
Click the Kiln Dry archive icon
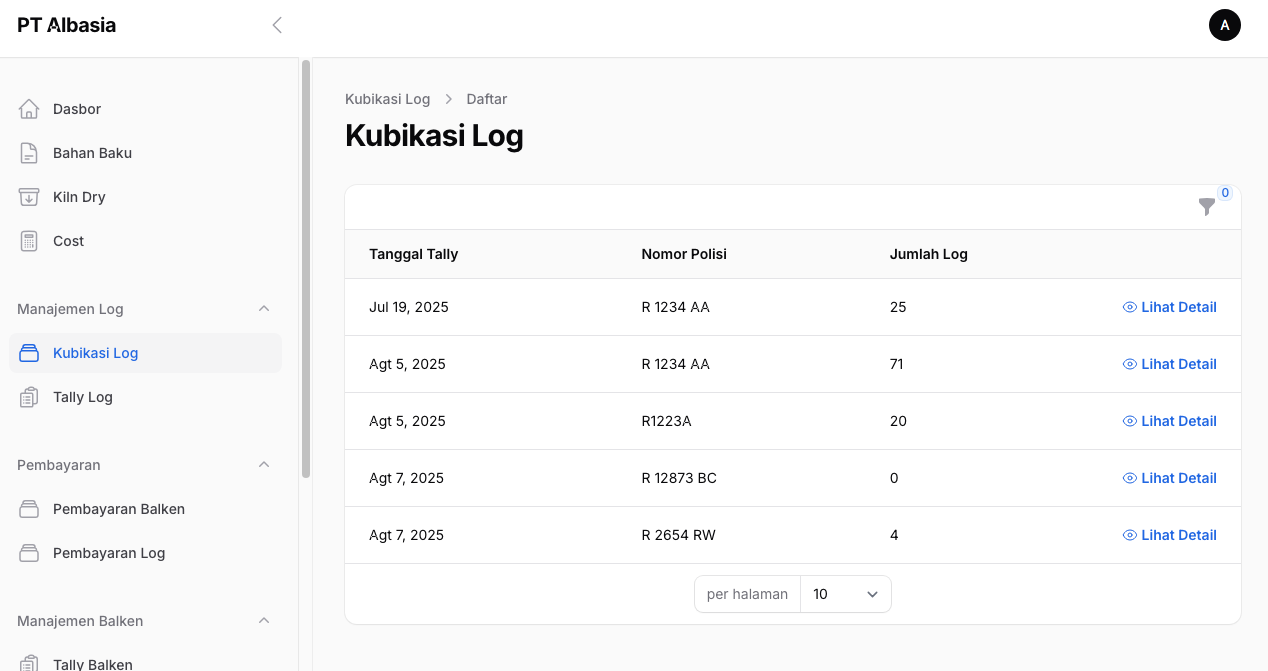(x=29, y=197)
